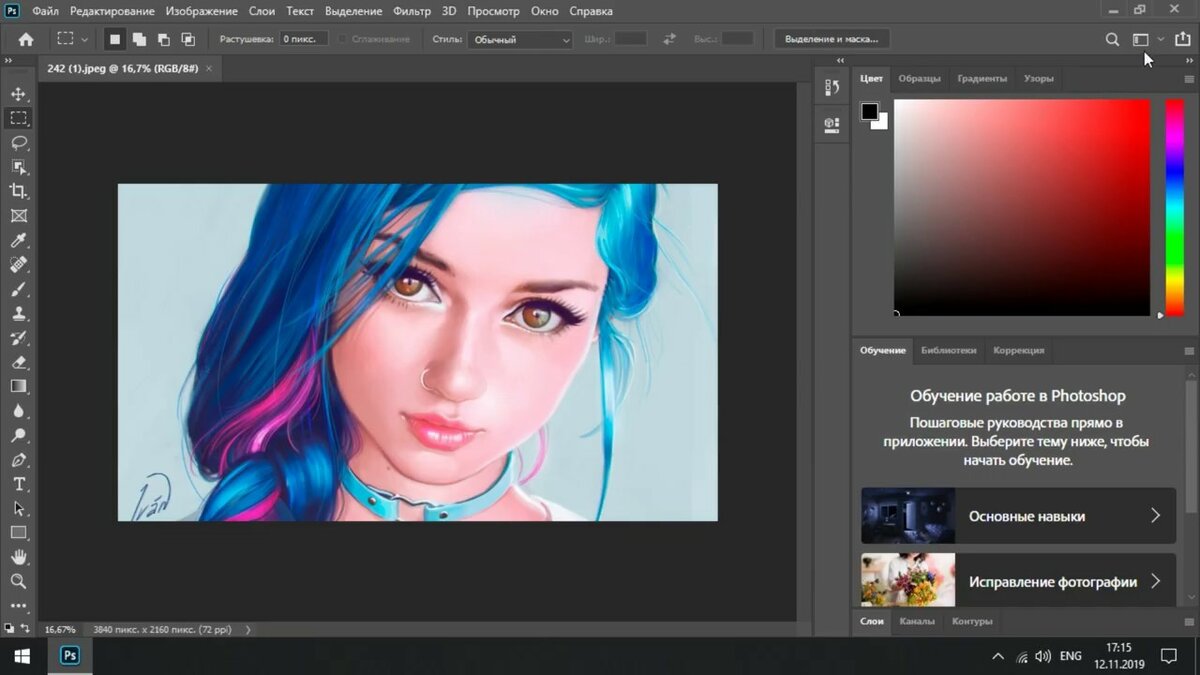Image resolution: width=1200 pixels, height=675 pixels.
Task: Select the Clone Stamp tool
Action: coord(19,313)
